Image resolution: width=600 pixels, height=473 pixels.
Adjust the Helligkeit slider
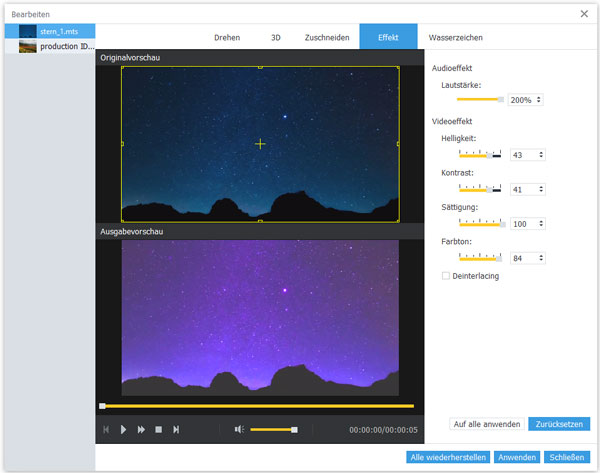click(480, 154)
